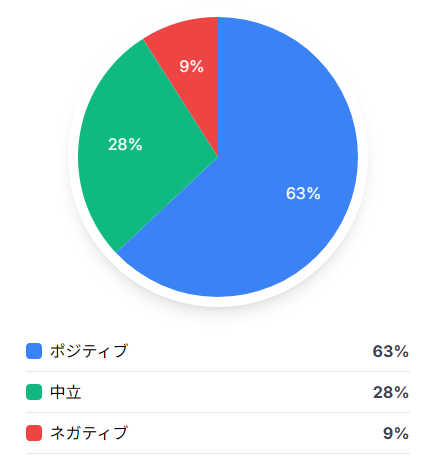Screen dimensions: 433x469
Task: Click the 9% label inside the pie
Action: point(191,66)
